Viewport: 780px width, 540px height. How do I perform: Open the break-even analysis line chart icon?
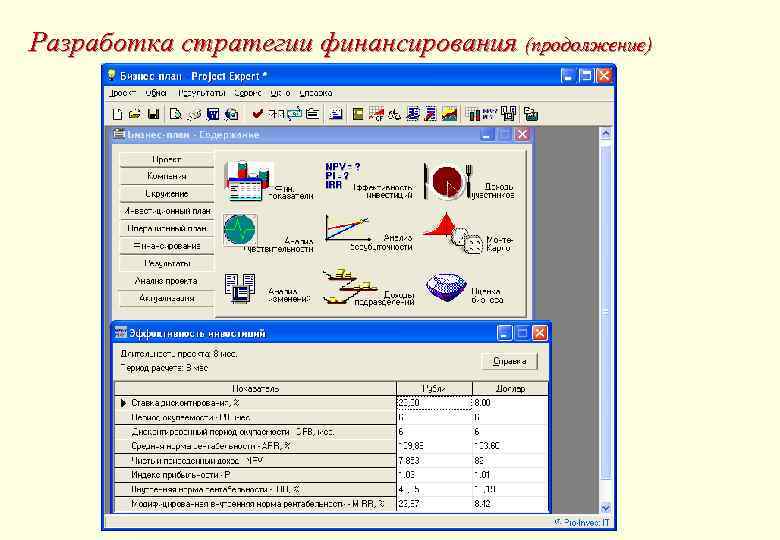point(369,234)
